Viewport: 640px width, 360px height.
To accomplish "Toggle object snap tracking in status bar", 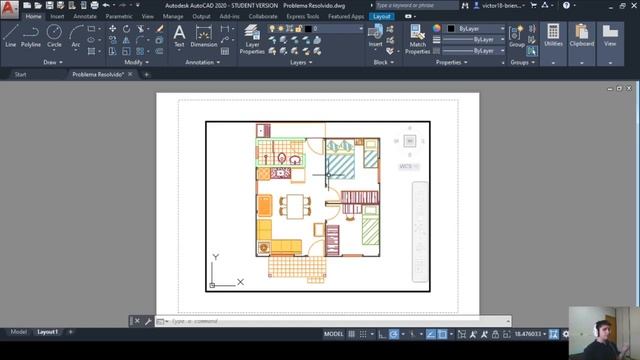I will tap(431, 334).
